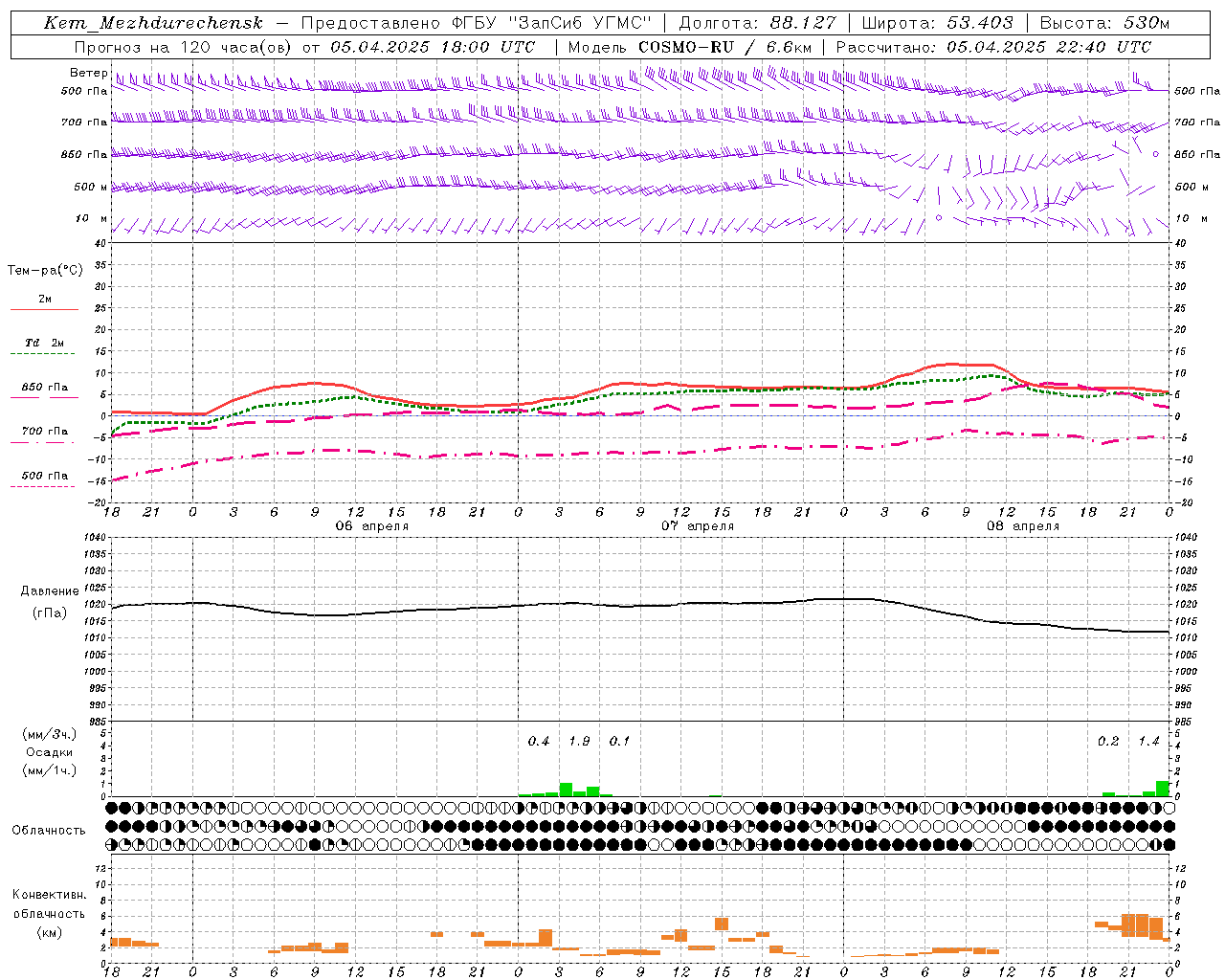The width and height of the screenshot is (1225, 980).
Task: Select the longitude value 88.127
Action: [803, 23]
